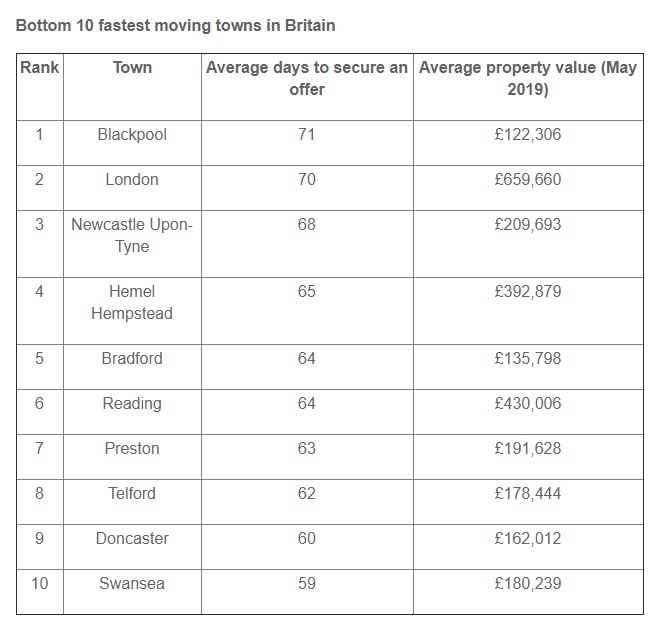This screenshot has height=628, width=656.
Task: Select the Swansea town cell
Action: (132, 583)
